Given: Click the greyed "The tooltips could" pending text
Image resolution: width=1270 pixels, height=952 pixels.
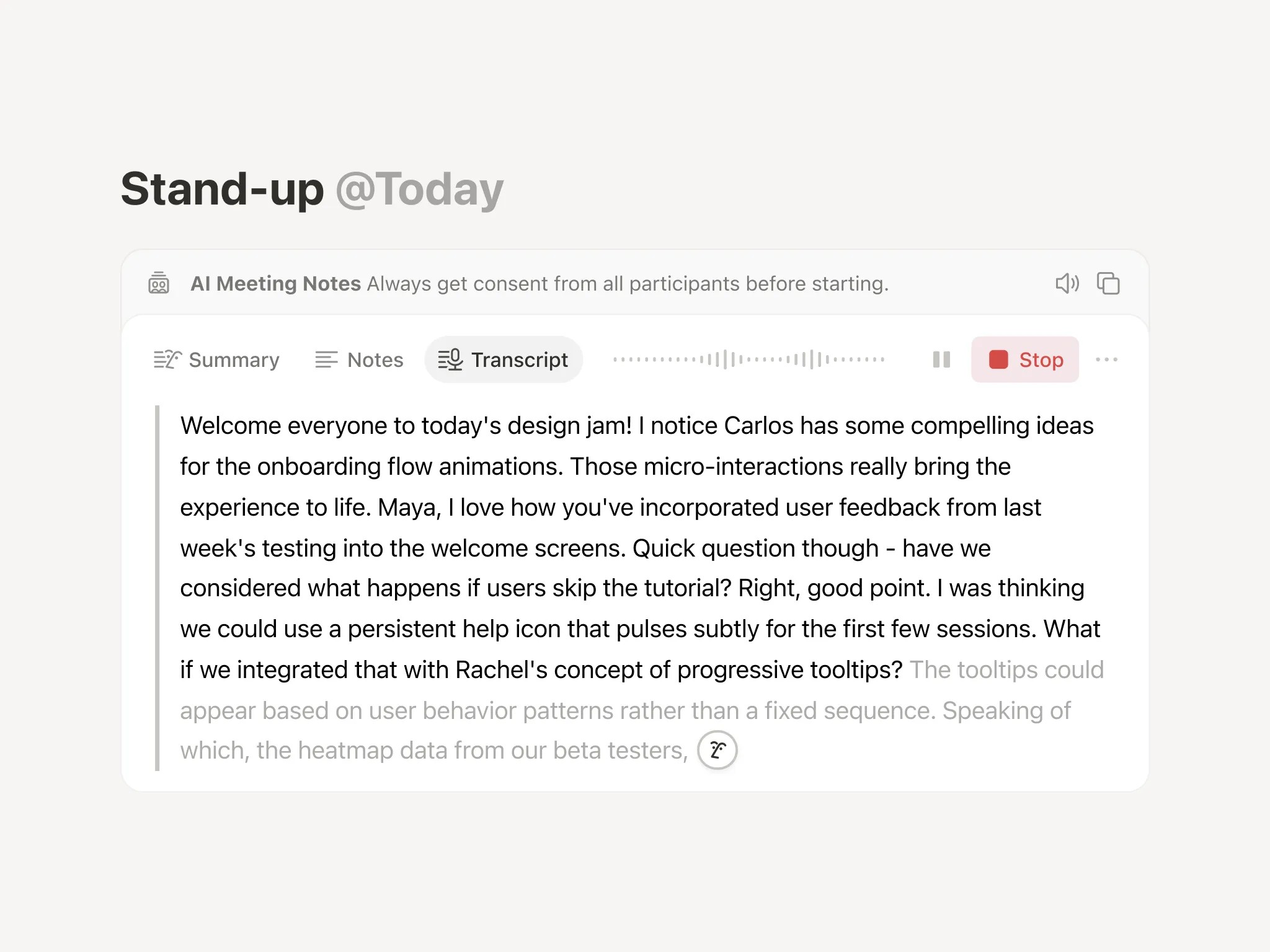Looking at the screenshot, I should click(1006, 670).
